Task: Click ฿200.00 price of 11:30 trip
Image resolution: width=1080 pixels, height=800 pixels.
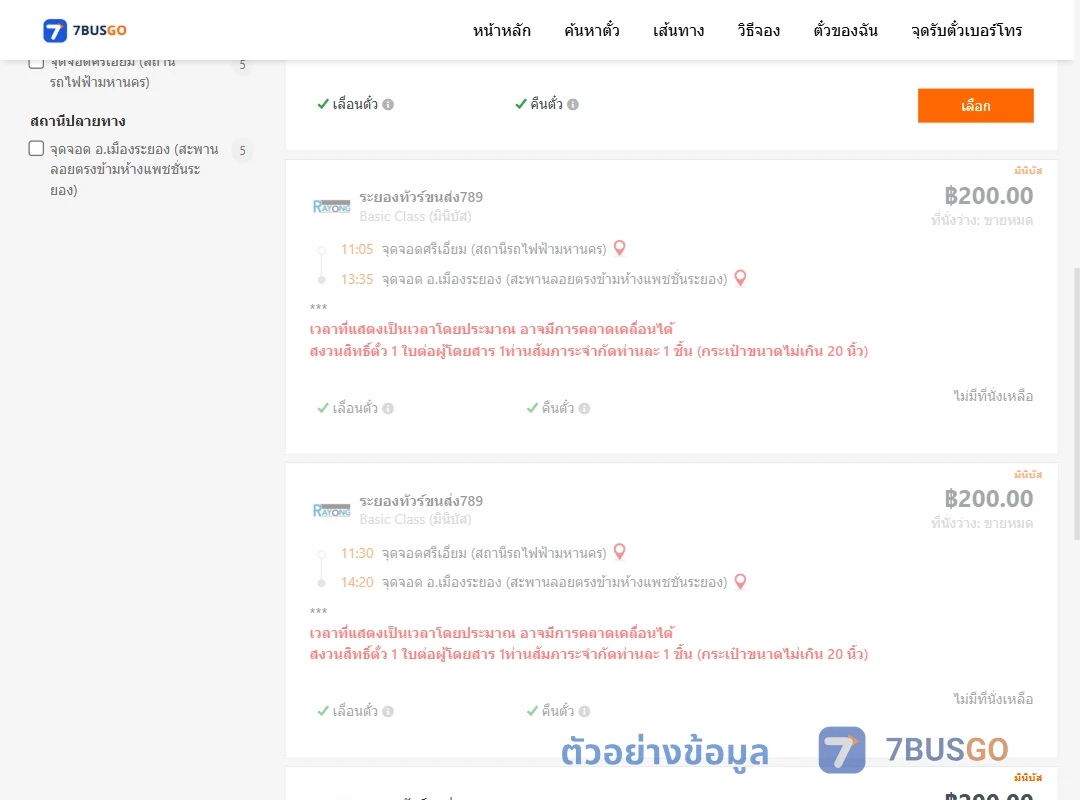Action: 988,499
